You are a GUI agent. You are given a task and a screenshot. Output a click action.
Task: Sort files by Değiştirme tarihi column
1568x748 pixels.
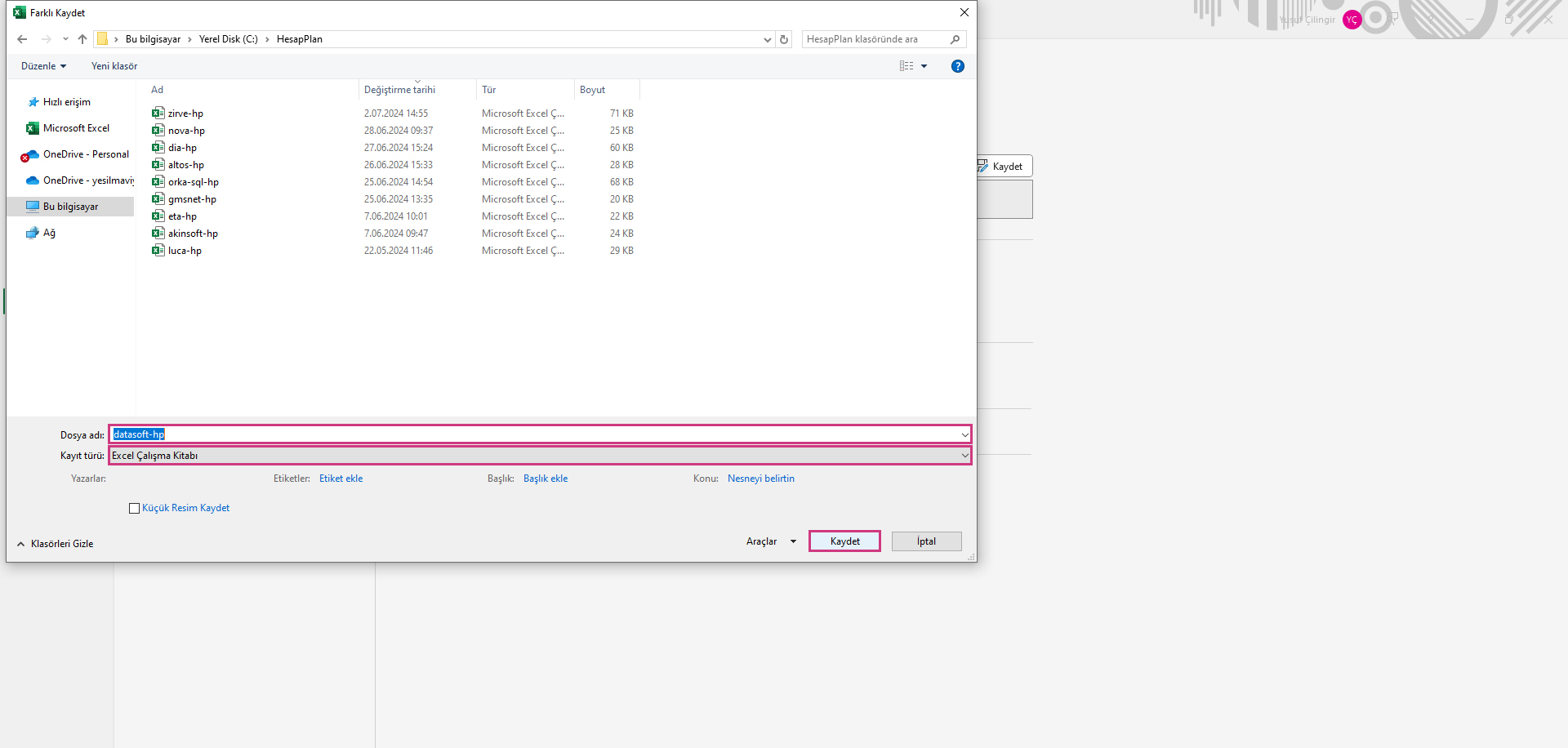(399, 90)
